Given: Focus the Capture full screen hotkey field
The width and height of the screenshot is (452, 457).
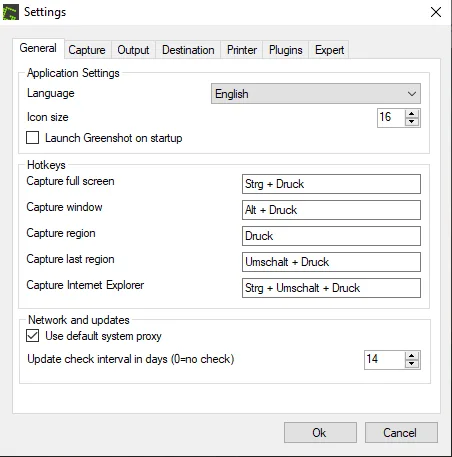Looking at the screenshot, I should 331,184.
